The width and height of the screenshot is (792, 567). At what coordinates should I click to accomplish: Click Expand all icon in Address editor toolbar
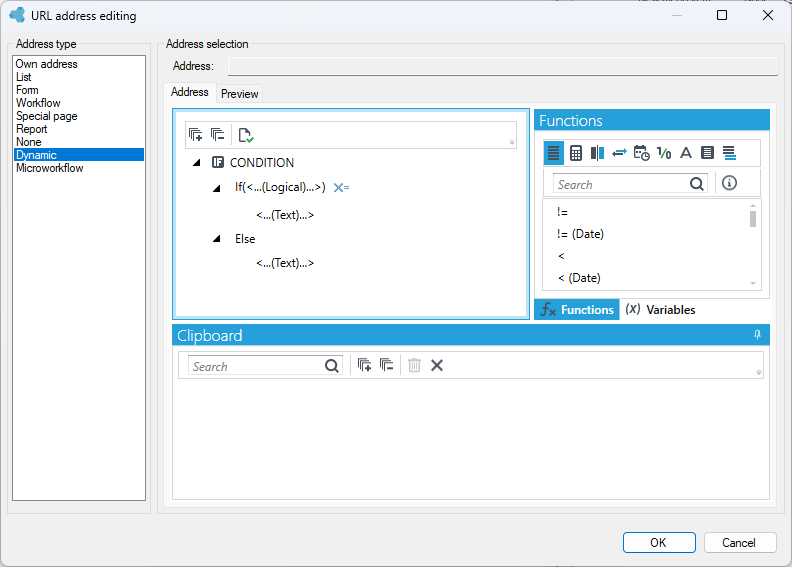(195, 135)
